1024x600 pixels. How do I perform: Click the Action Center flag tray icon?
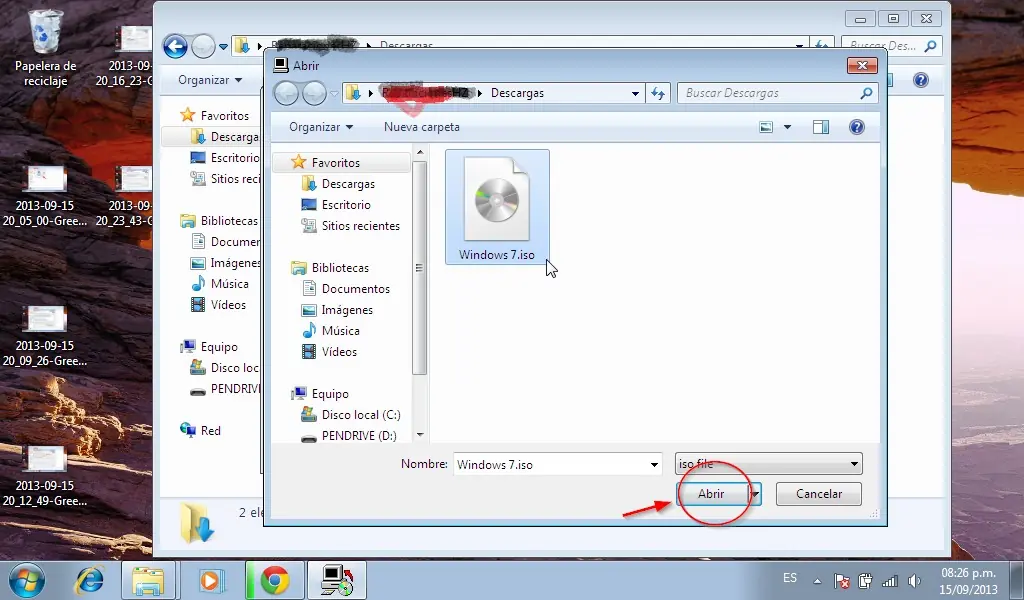click(842, 580)
